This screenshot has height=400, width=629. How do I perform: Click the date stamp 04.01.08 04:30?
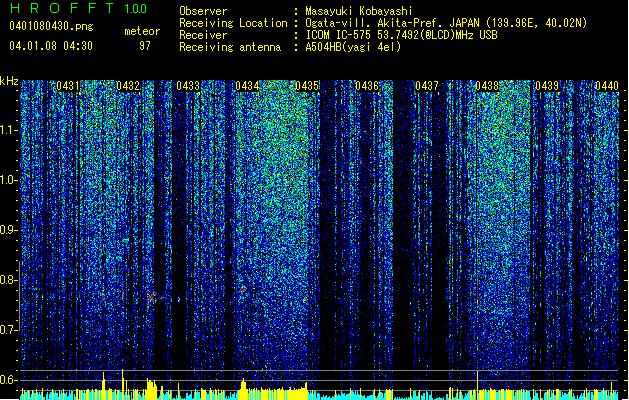pyautogui.click(x=51, y=46)
